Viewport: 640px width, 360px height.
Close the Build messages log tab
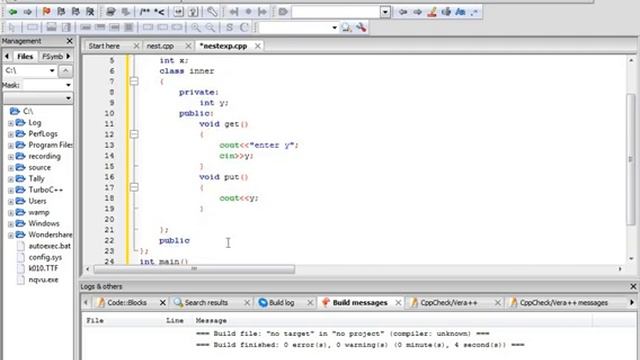[398, 302]
